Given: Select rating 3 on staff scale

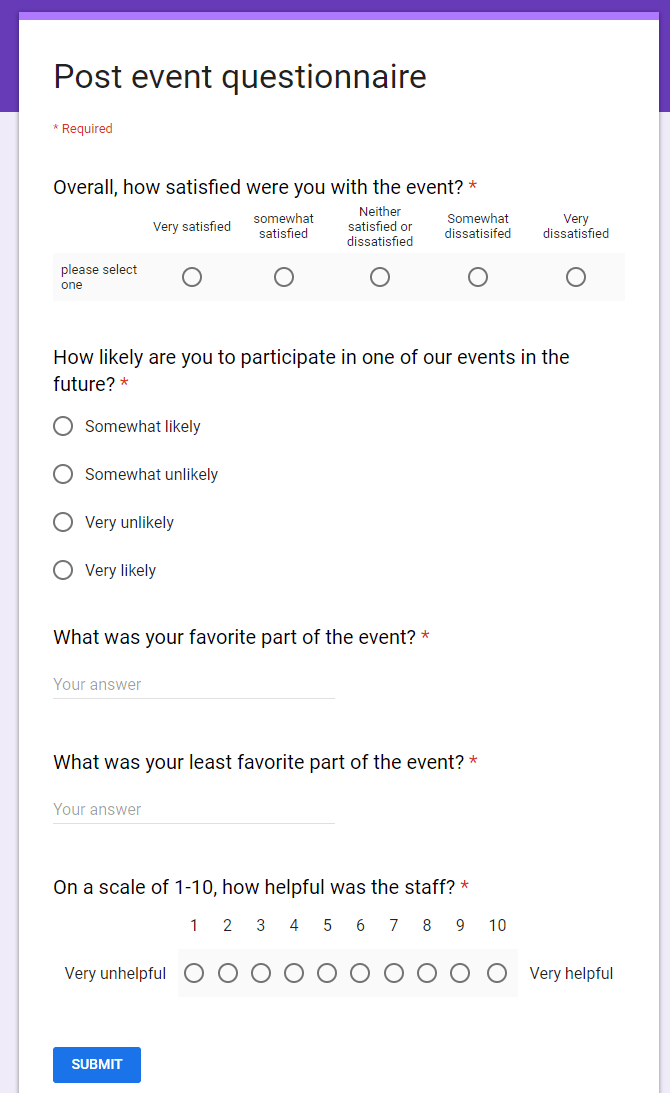Looking at the screenshot, I should tap(261, 973).
